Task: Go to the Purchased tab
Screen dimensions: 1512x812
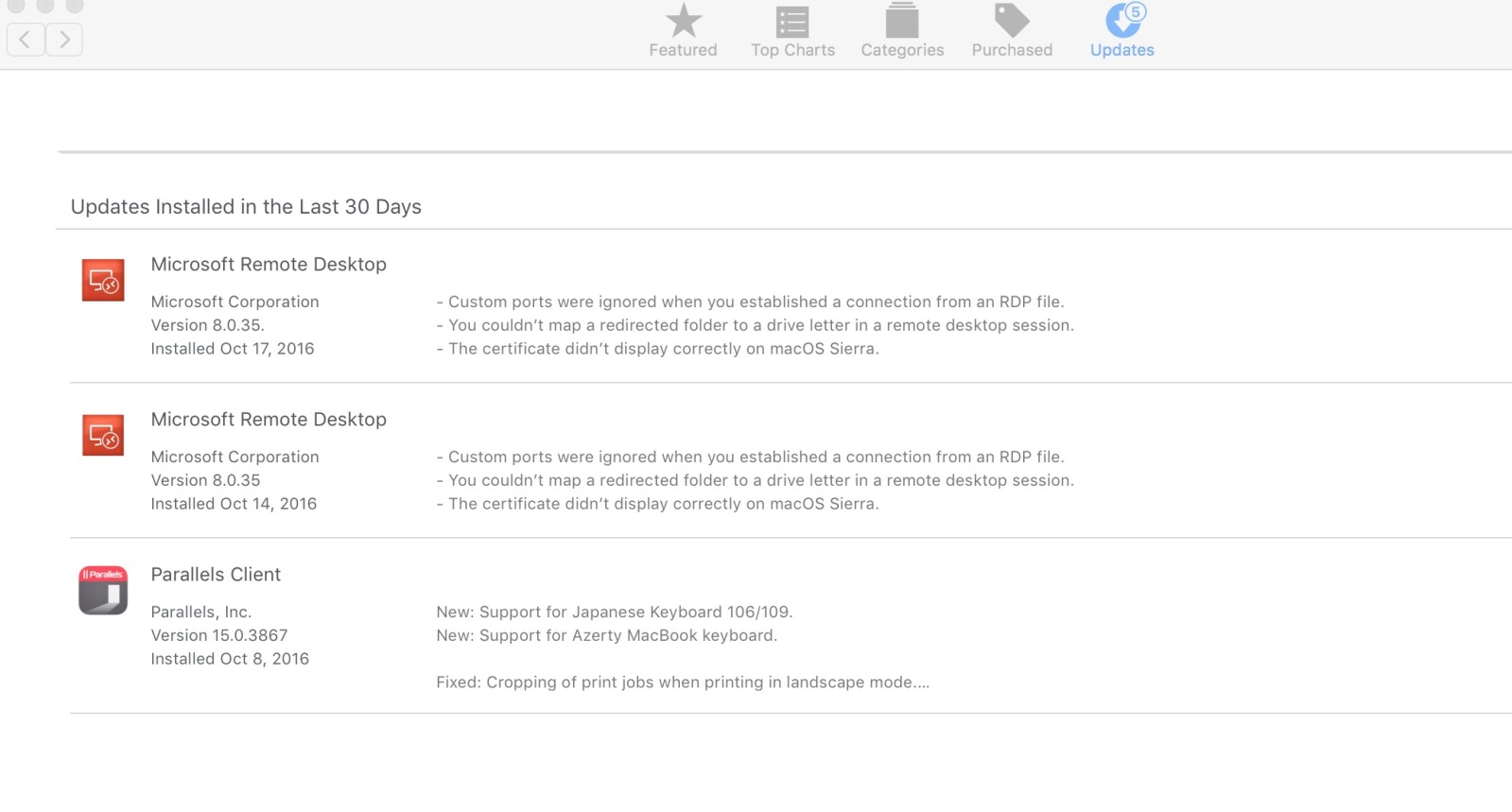Action: pos(1012,31)
